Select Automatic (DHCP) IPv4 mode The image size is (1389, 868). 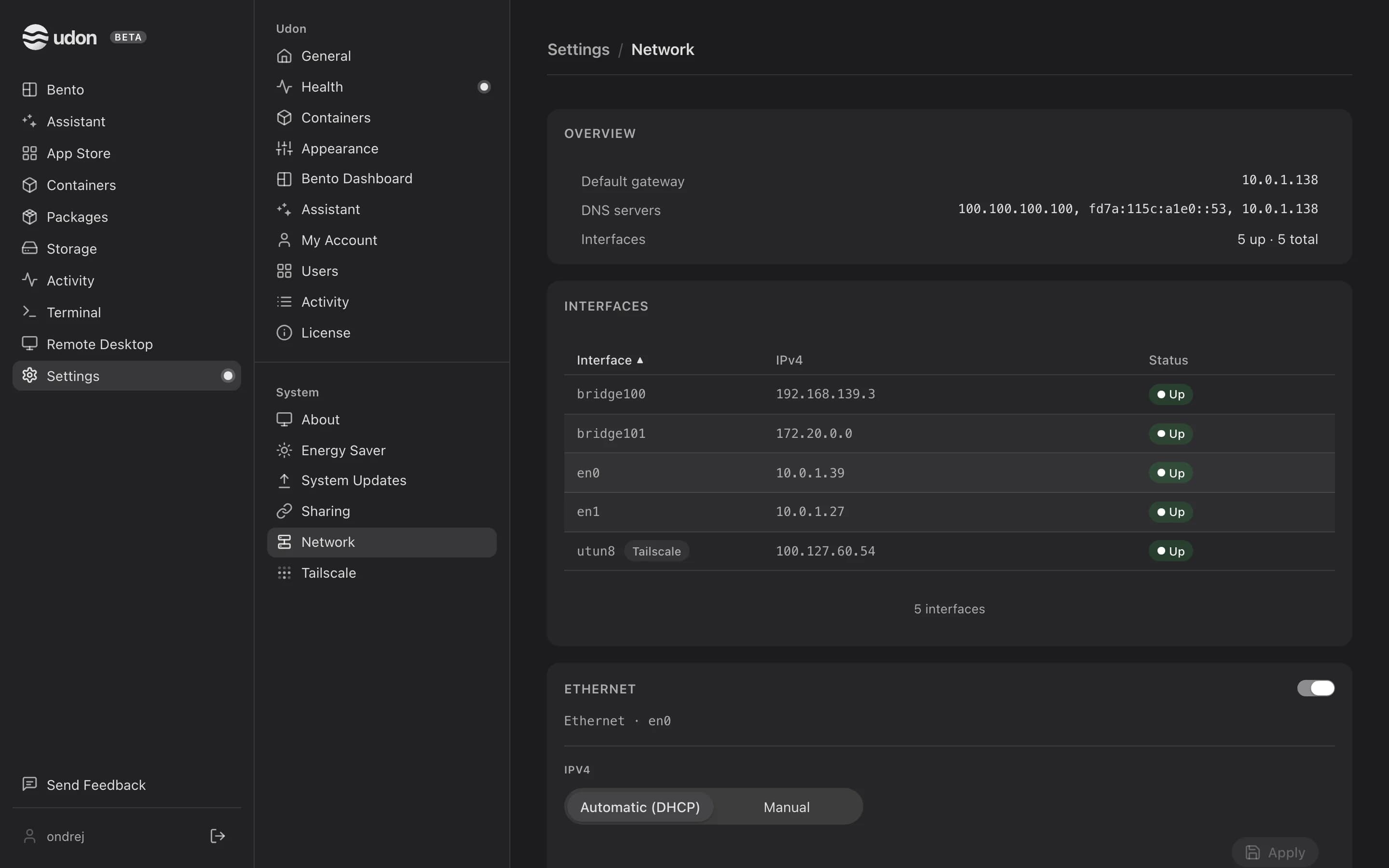(640, 807)
